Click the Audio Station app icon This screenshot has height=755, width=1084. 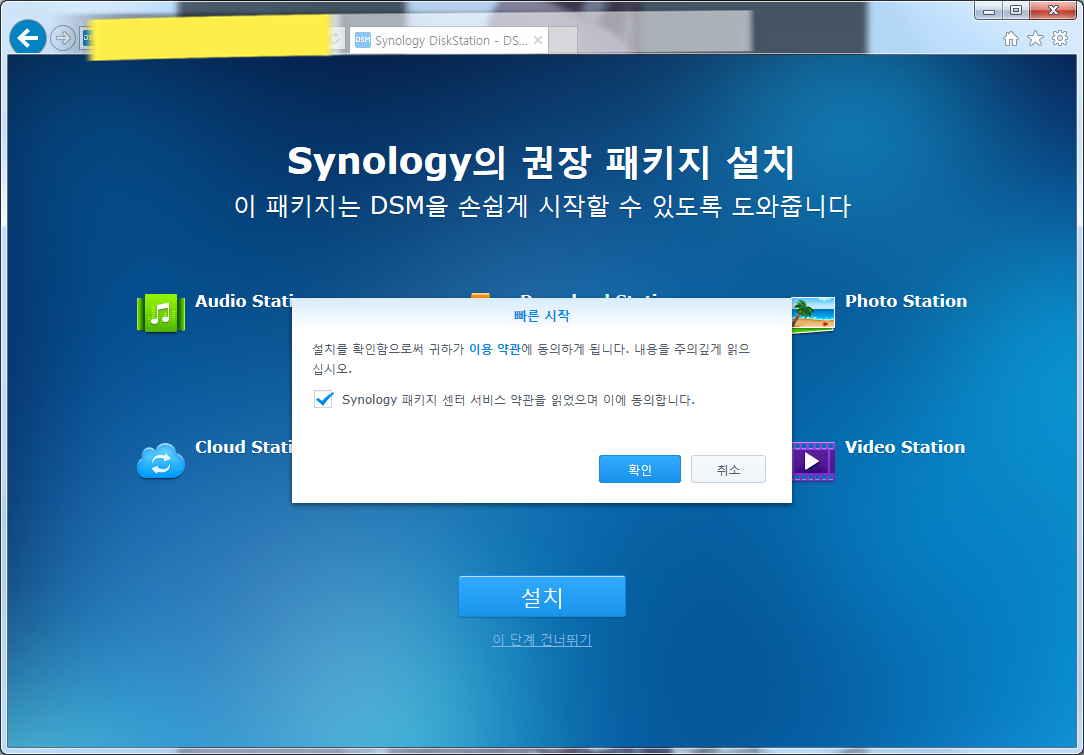coord(160,312)
